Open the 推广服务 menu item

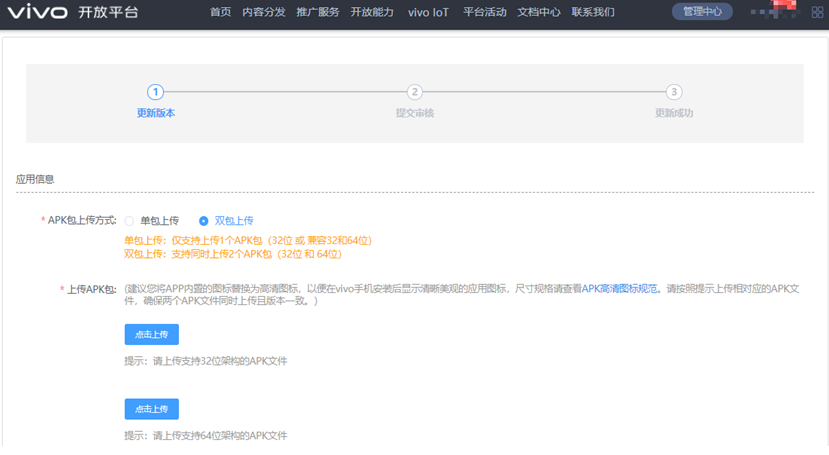point(318,12)
